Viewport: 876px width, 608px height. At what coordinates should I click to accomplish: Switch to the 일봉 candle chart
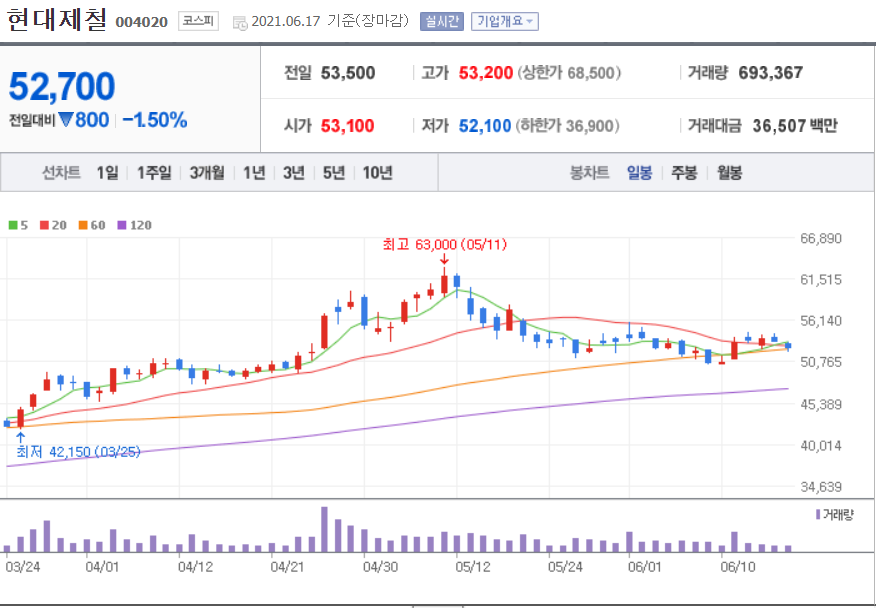pyautogui.click(x=639, y=173)
